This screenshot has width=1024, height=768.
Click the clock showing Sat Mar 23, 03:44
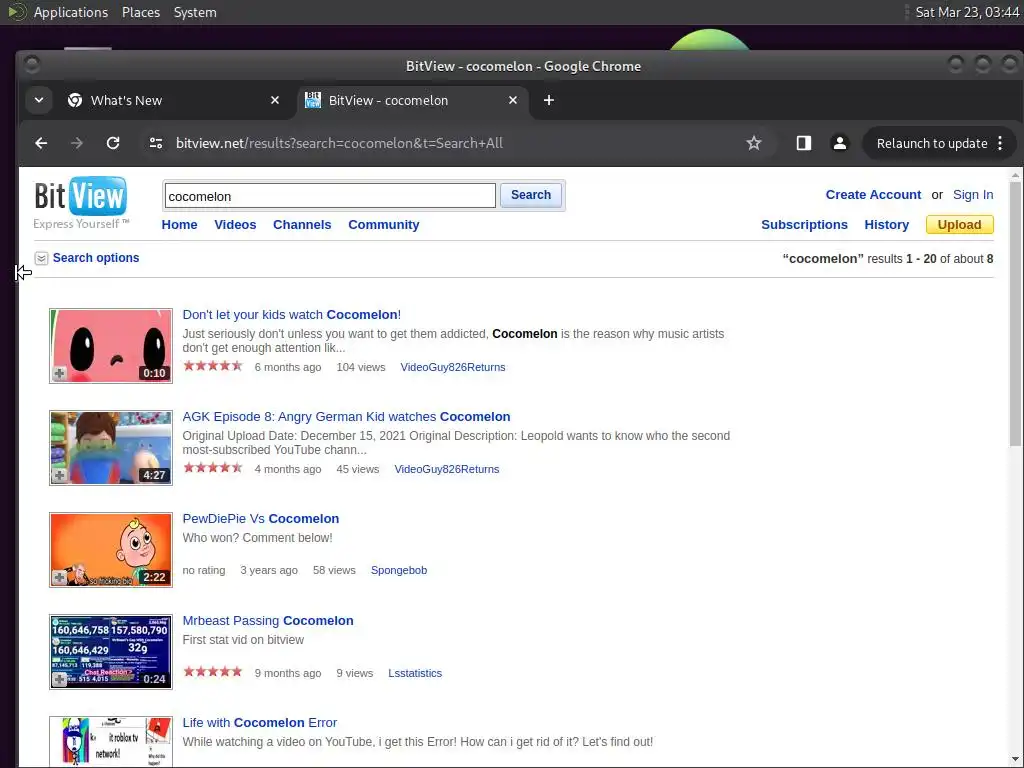tap(967, 12)
